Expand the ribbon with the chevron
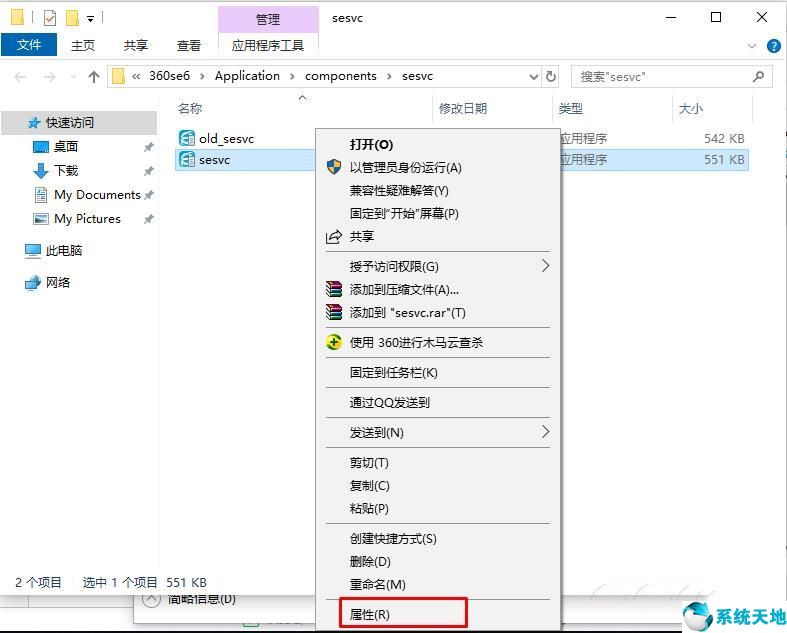The image size is (787, 633). point(751,46)
